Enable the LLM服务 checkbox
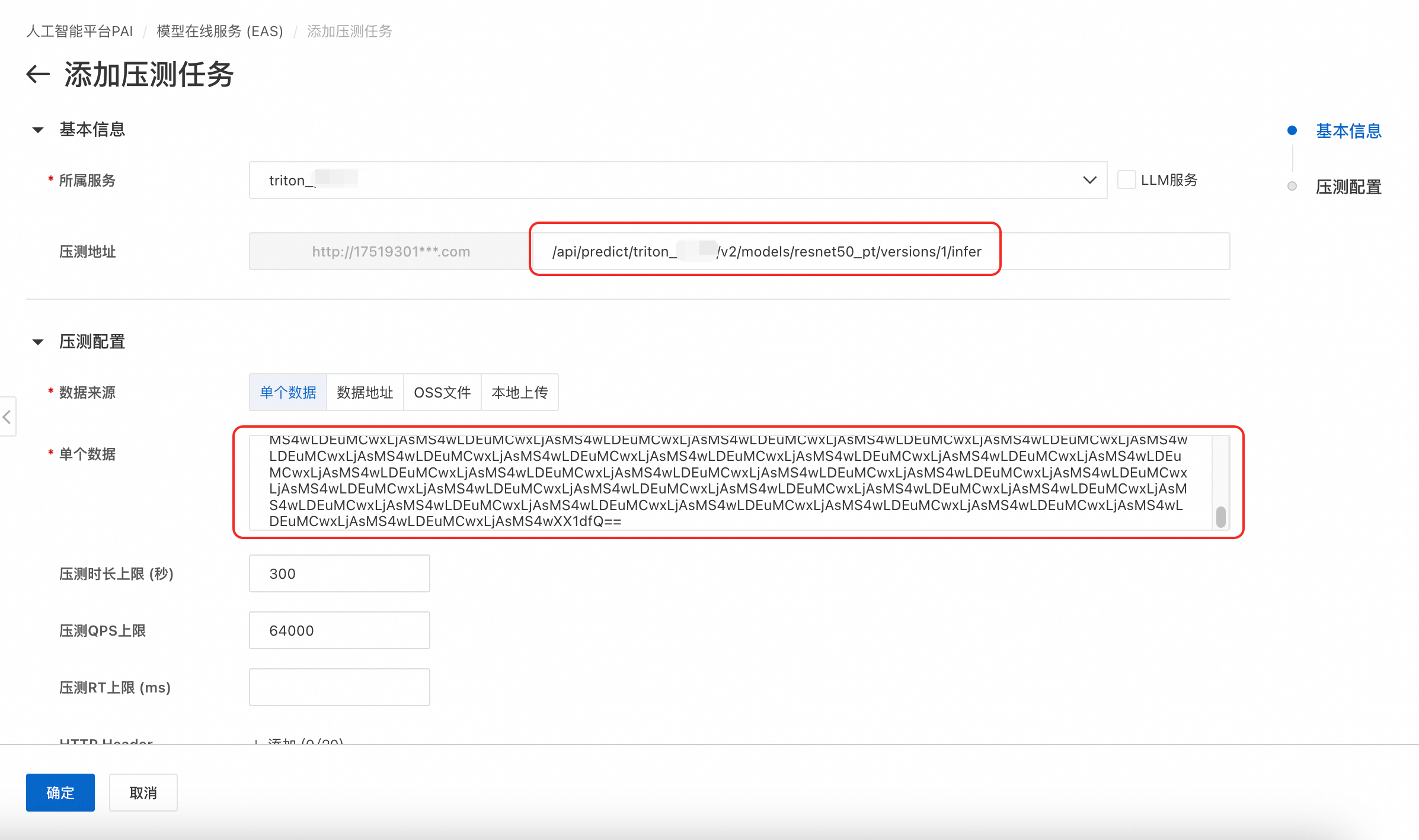The image size is (1419, 840). [x=1126, y=179]
